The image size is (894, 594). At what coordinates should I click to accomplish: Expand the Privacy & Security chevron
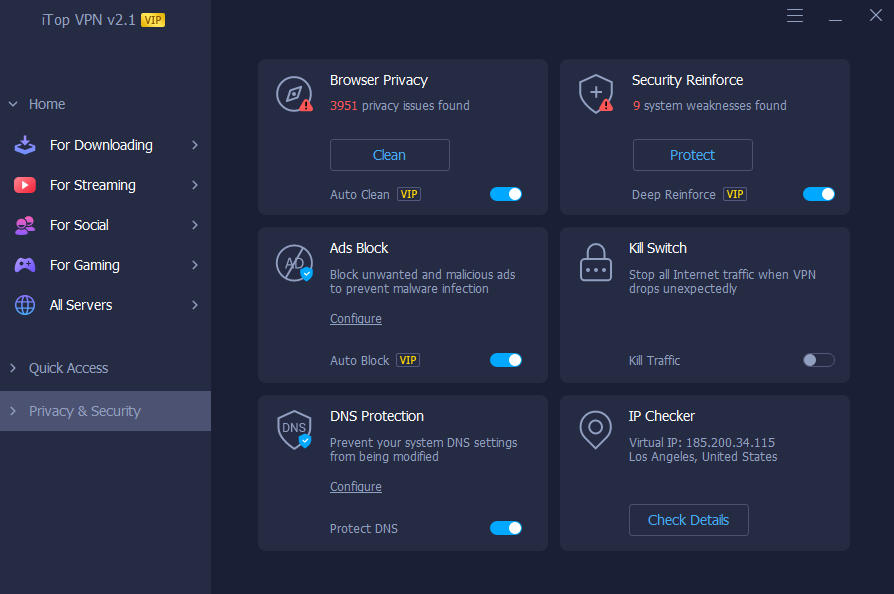[13, 411]
